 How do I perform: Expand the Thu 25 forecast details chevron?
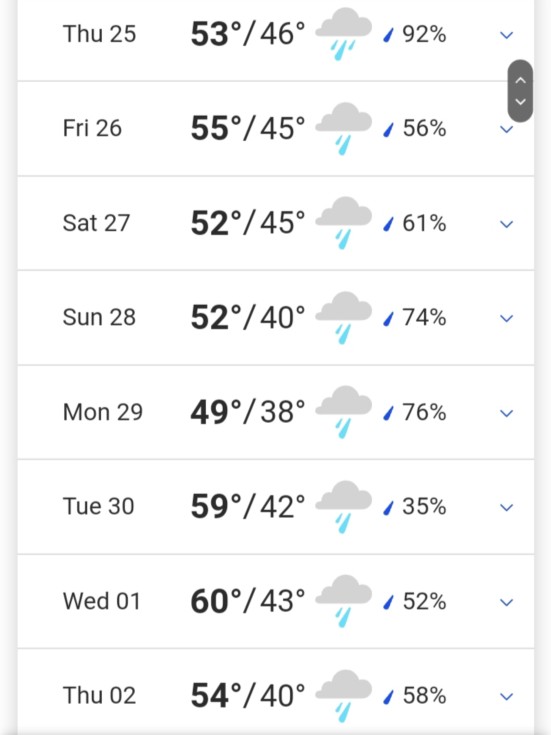(506, 35)
